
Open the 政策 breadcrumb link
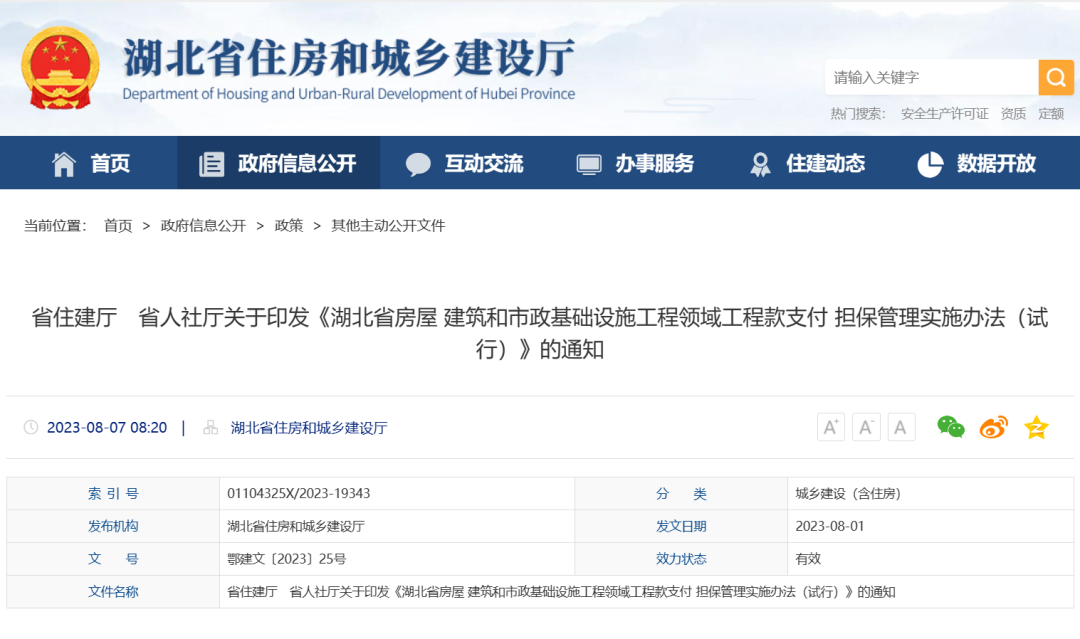(x=288, y=226)
